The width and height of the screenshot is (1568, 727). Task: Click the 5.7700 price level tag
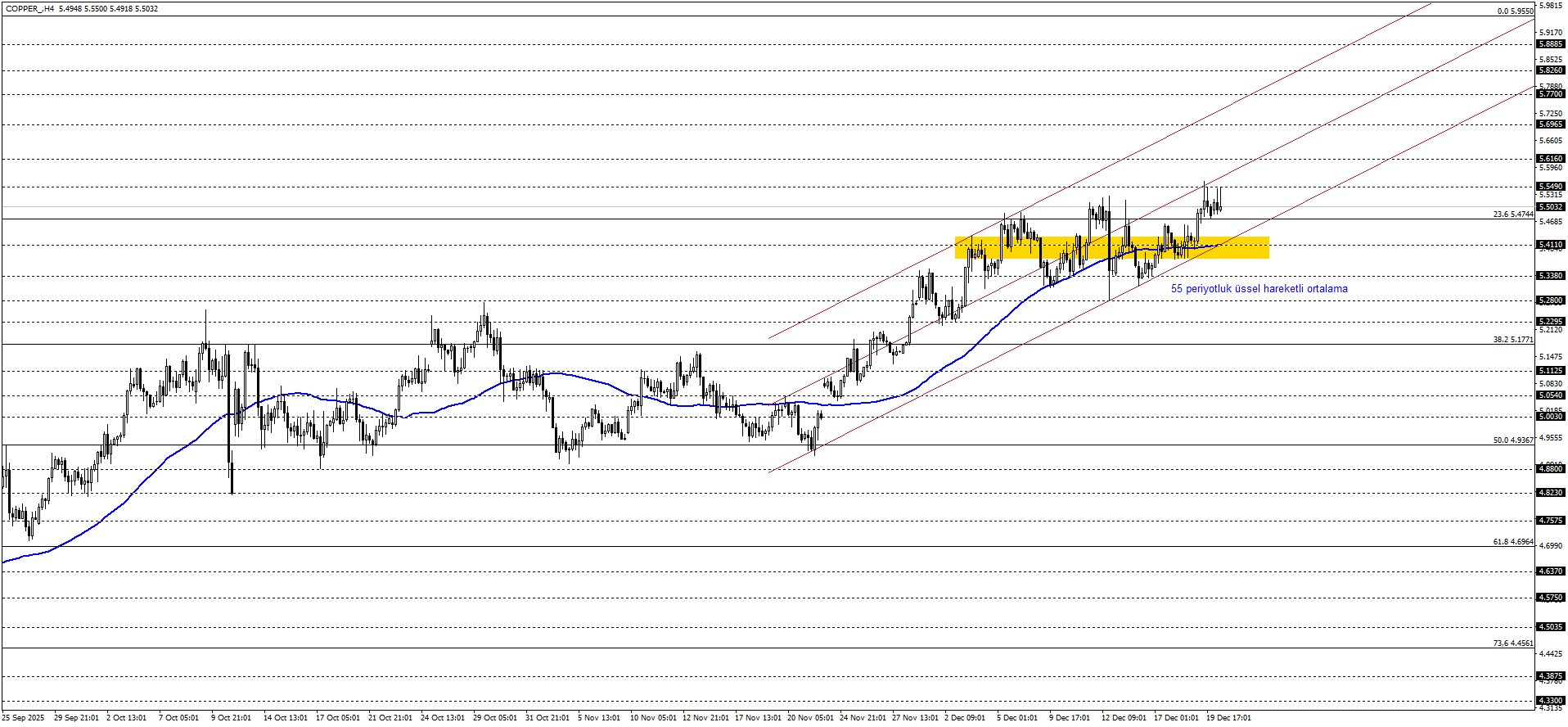[x=1551, y=94]
